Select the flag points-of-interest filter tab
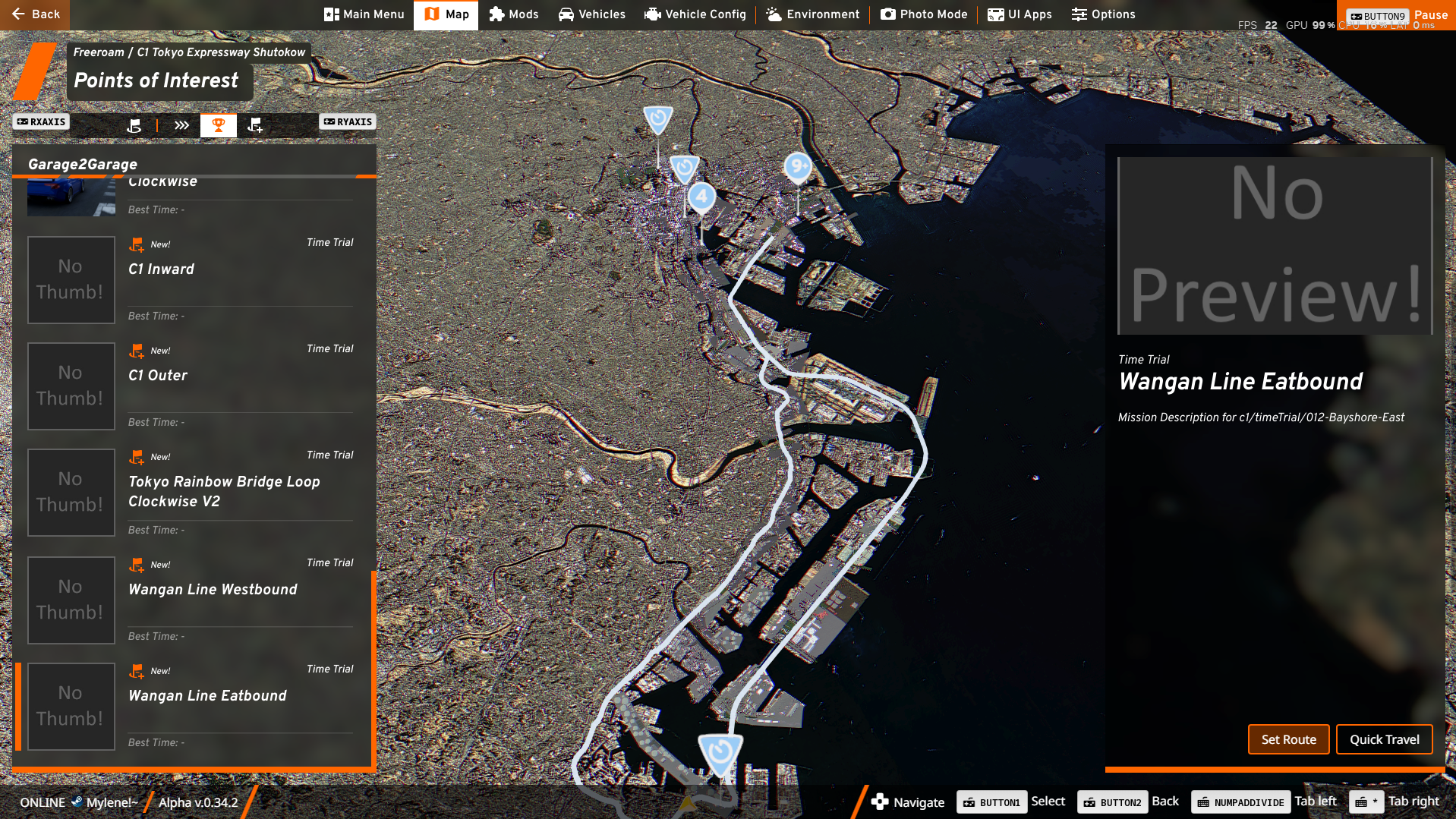This screenshot has height=819, width=1456. [x=134, y=126]
